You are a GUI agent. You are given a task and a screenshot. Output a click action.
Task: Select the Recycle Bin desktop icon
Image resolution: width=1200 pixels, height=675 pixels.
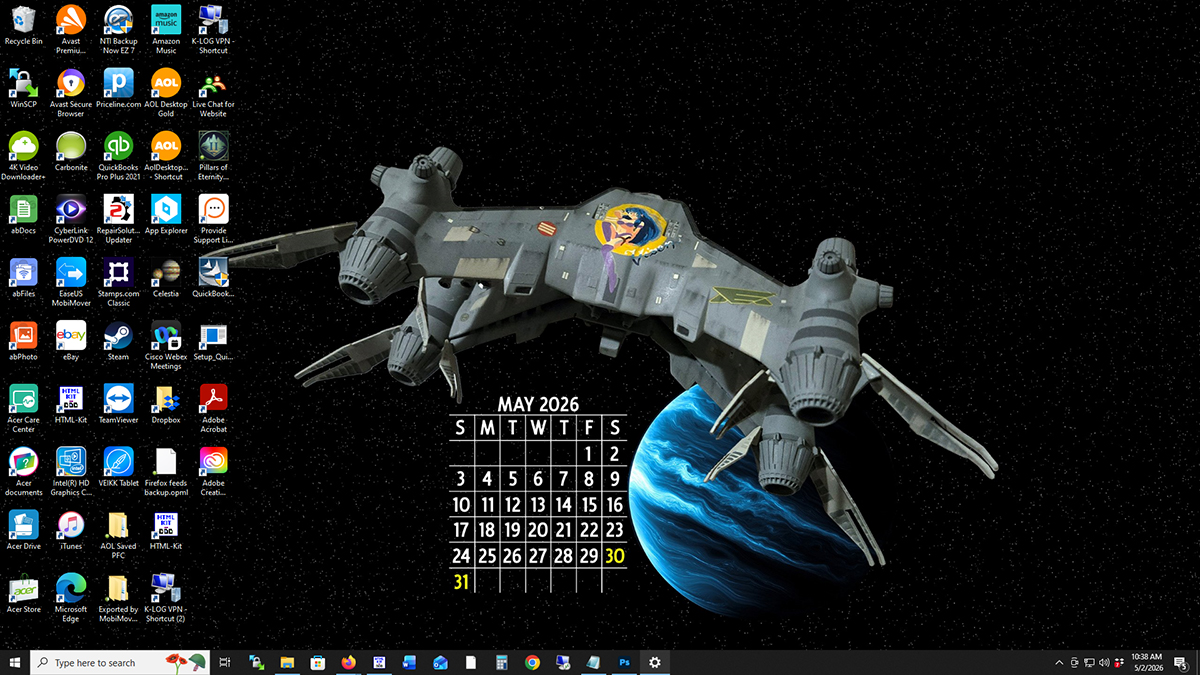click(23, 26)
